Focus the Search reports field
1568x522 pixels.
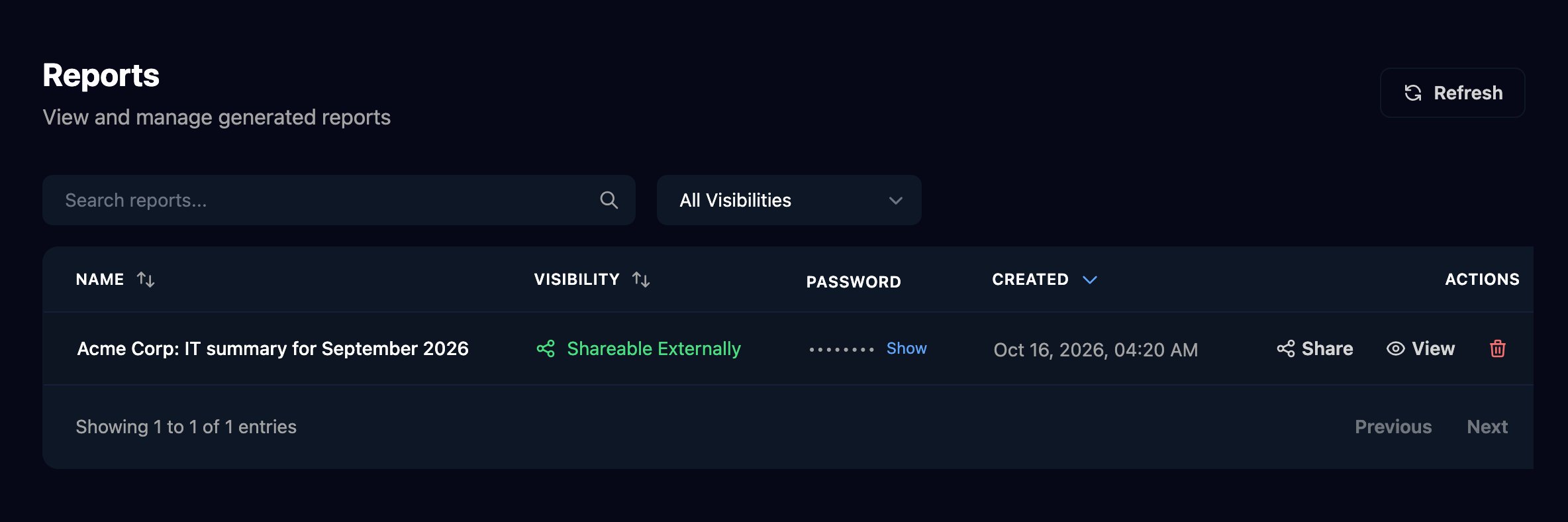338,200
